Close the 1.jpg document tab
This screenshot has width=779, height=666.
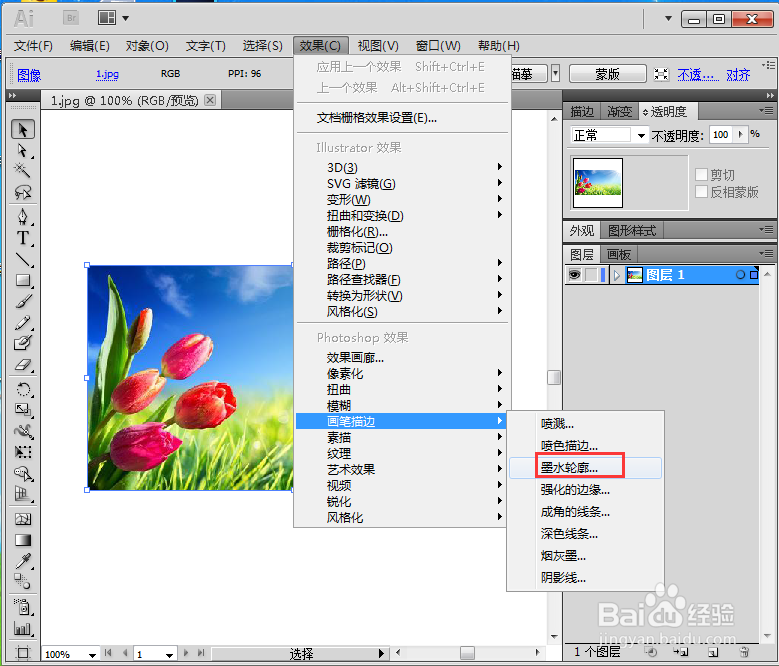(210, 100)
